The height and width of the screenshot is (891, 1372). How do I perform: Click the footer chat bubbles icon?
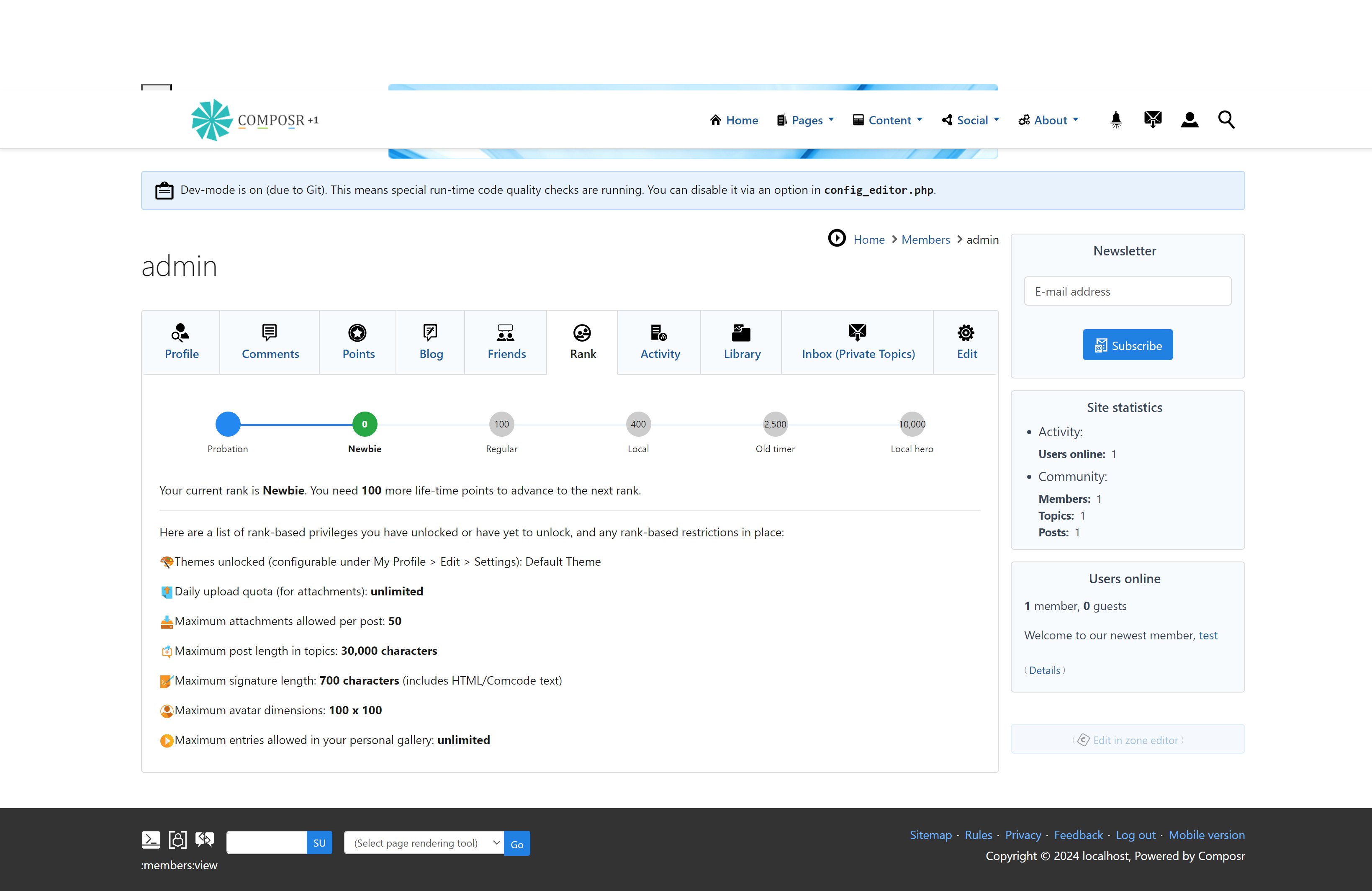[x=204, y=839]
